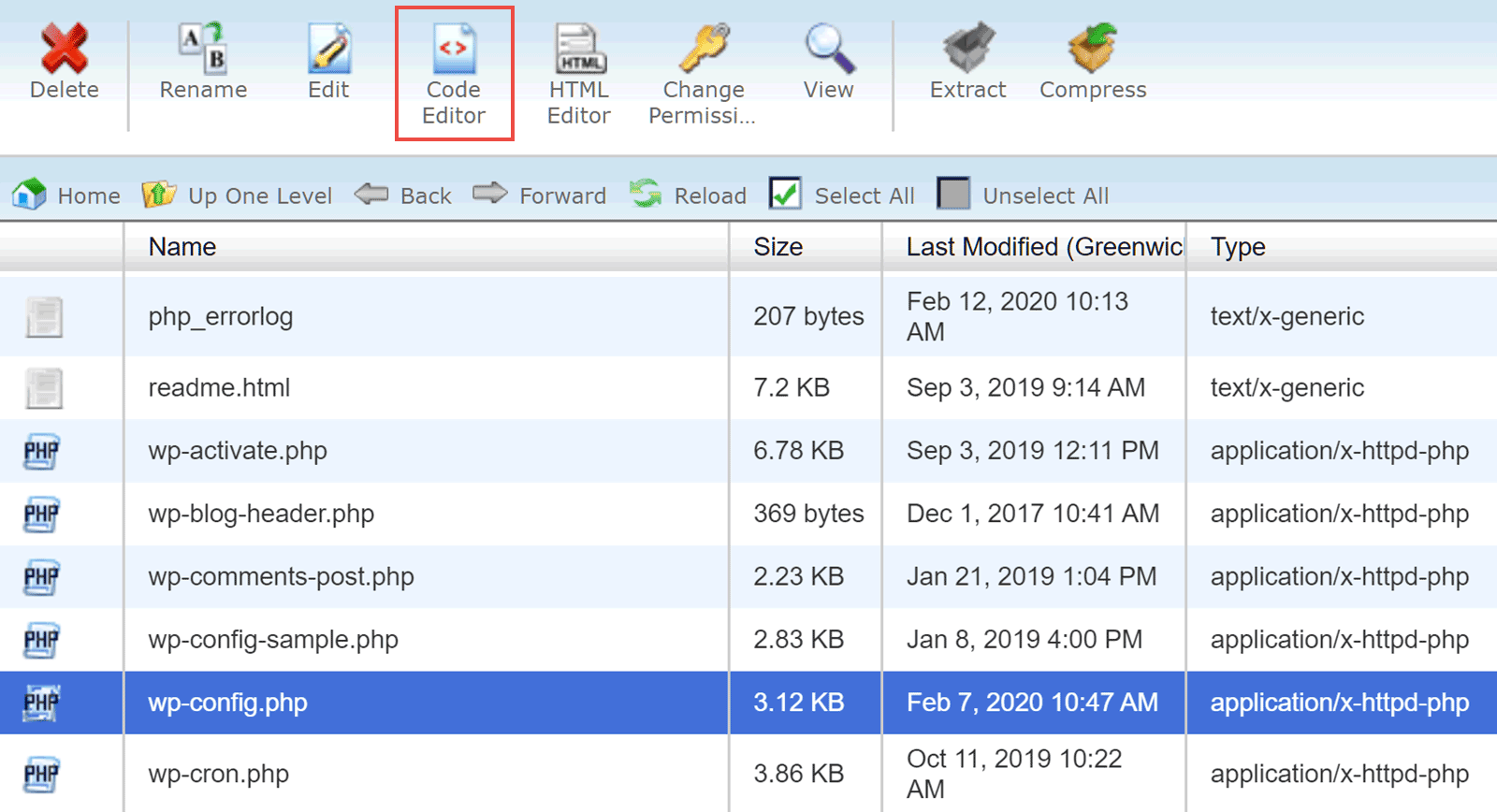Click the red X Delete icon
This screenshot has width=1497, height=812.
click(x=65, y=47)
